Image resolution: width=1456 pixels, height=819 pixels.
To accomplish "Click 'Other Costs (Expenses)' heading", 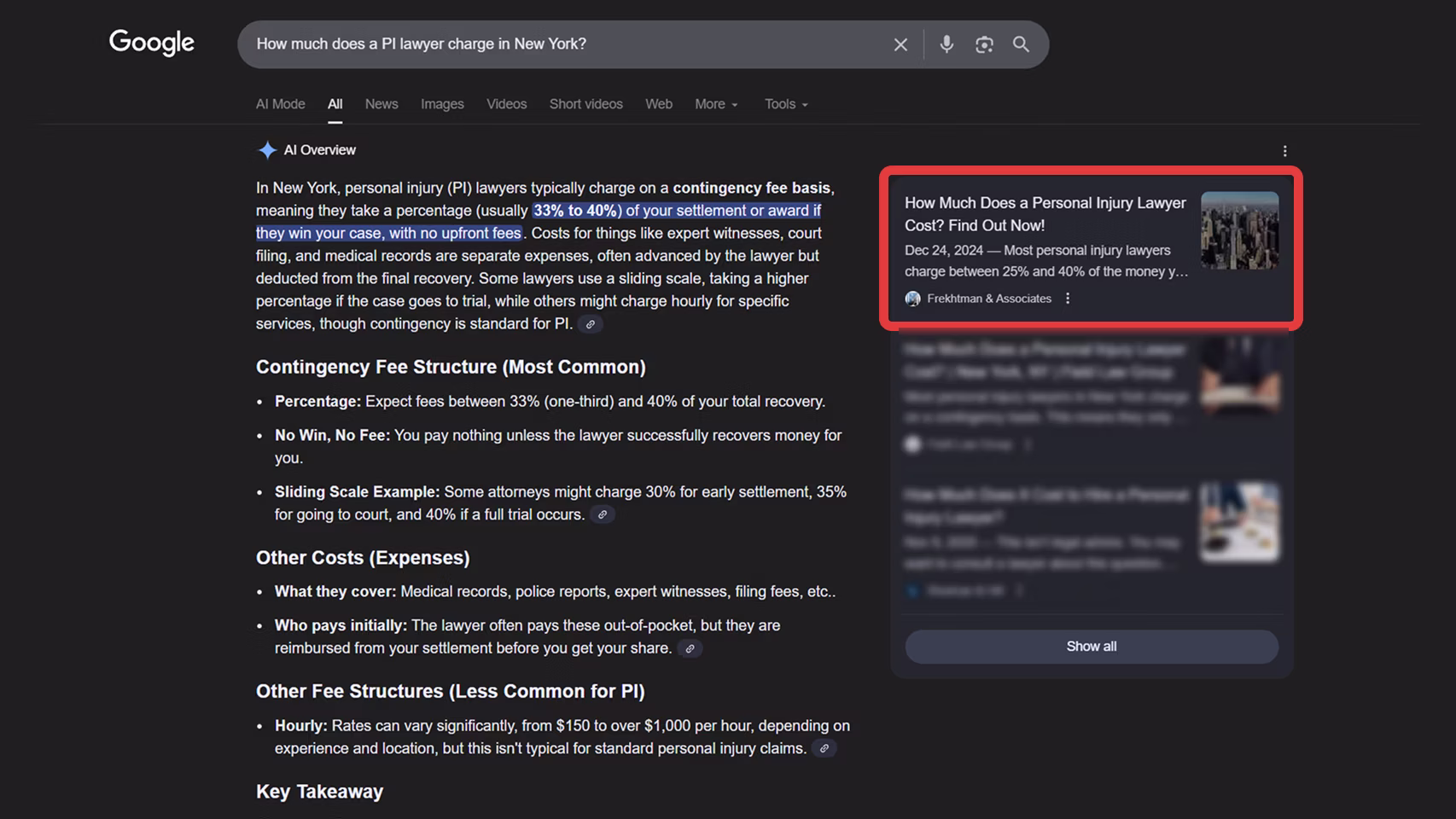I will [363, 558].
